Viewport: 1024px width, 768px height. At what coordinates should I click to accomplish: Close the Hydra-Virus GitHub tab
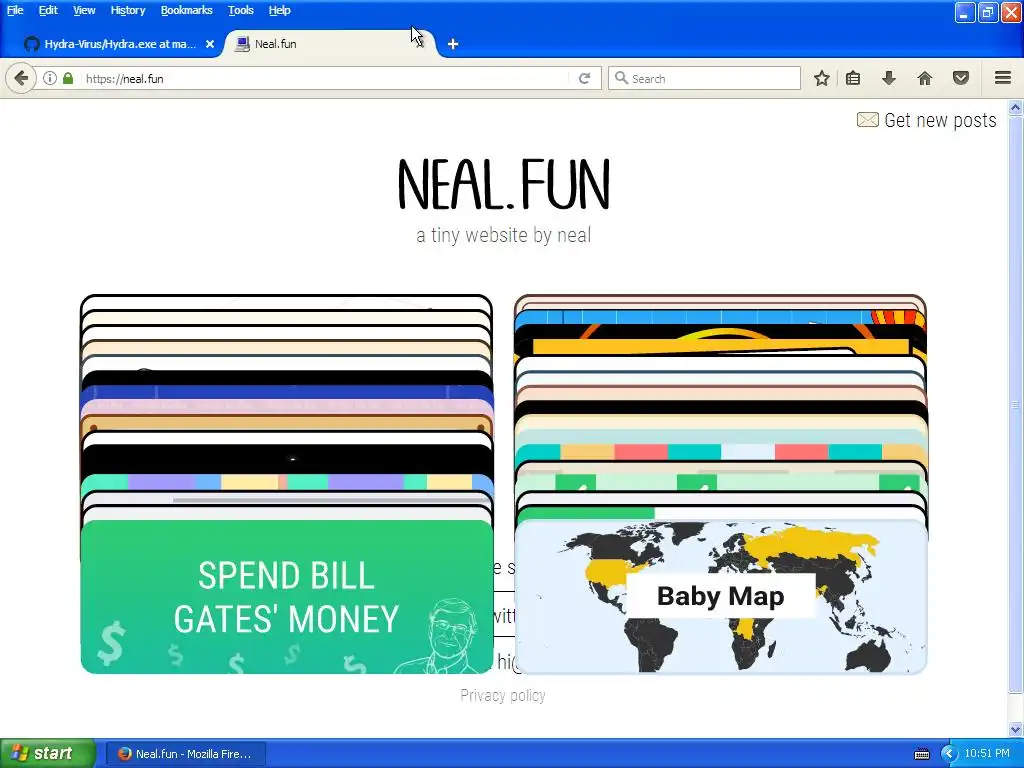coord(210,44)
